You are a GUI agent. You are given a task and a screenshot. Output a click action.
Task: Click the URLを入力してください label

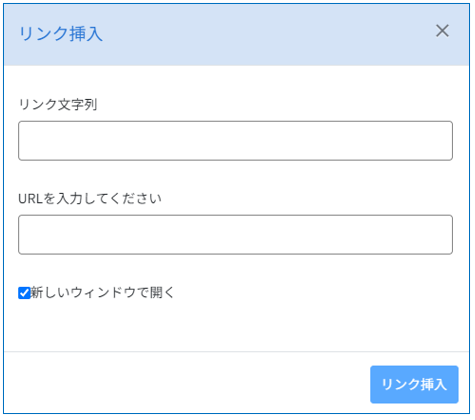point(90,199)
